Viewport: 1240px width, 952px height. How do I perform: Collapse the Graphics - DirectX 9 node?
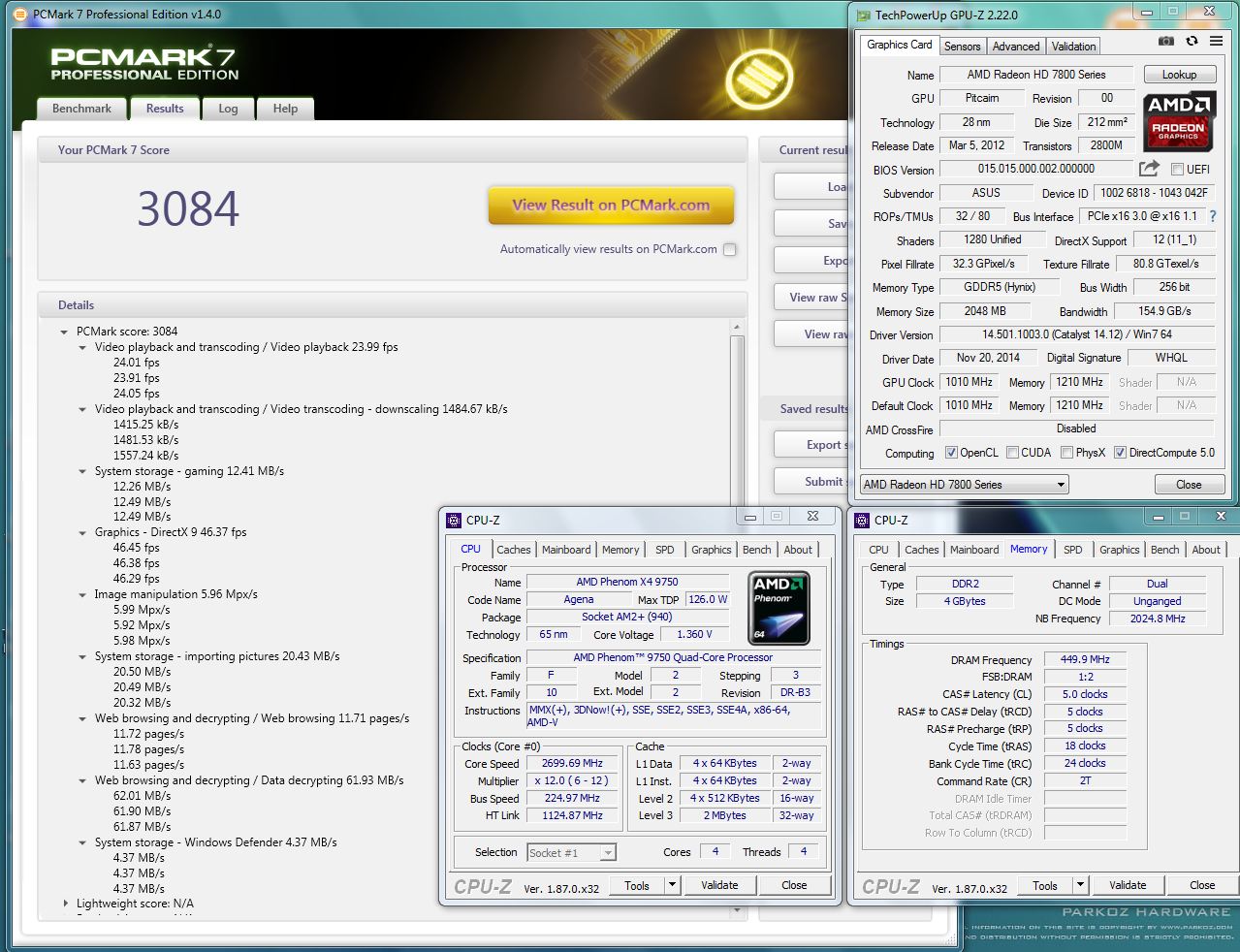pos(83,532)
